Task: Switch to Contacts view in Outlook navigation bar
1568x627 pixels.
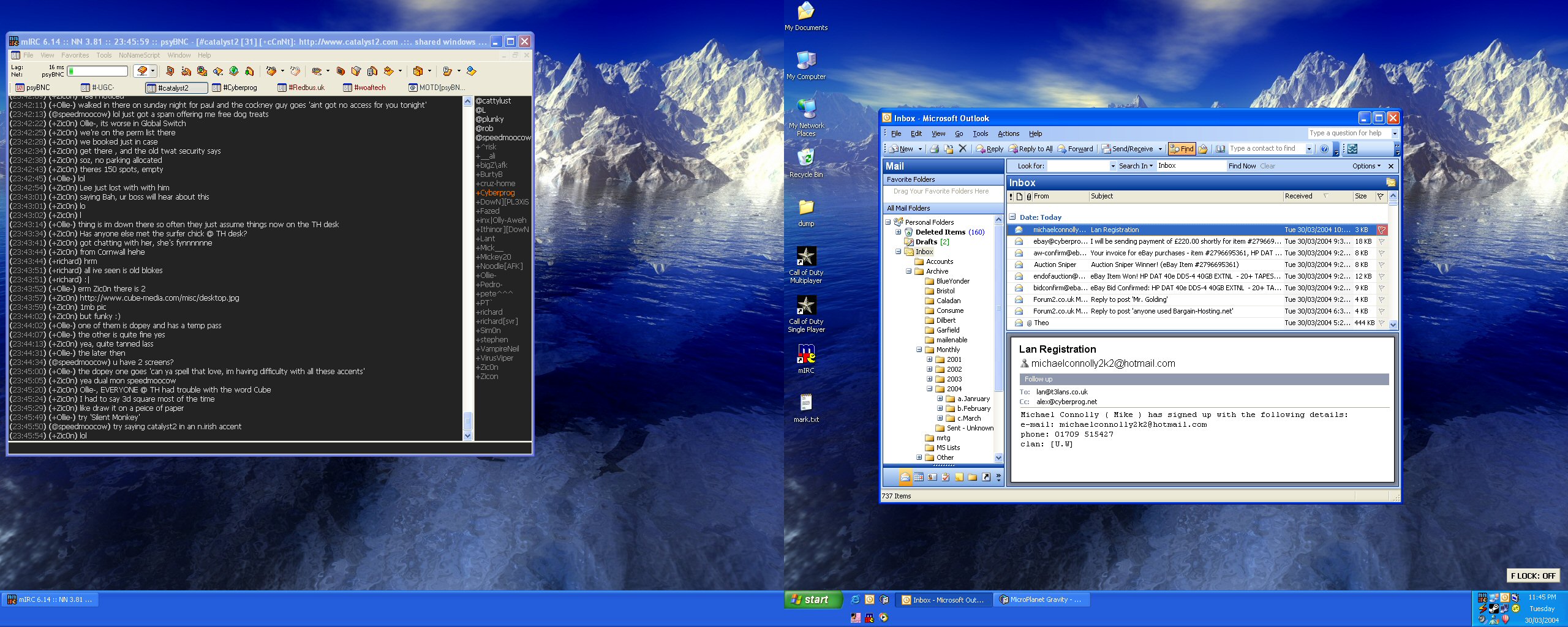Action: tap(932, 477)
